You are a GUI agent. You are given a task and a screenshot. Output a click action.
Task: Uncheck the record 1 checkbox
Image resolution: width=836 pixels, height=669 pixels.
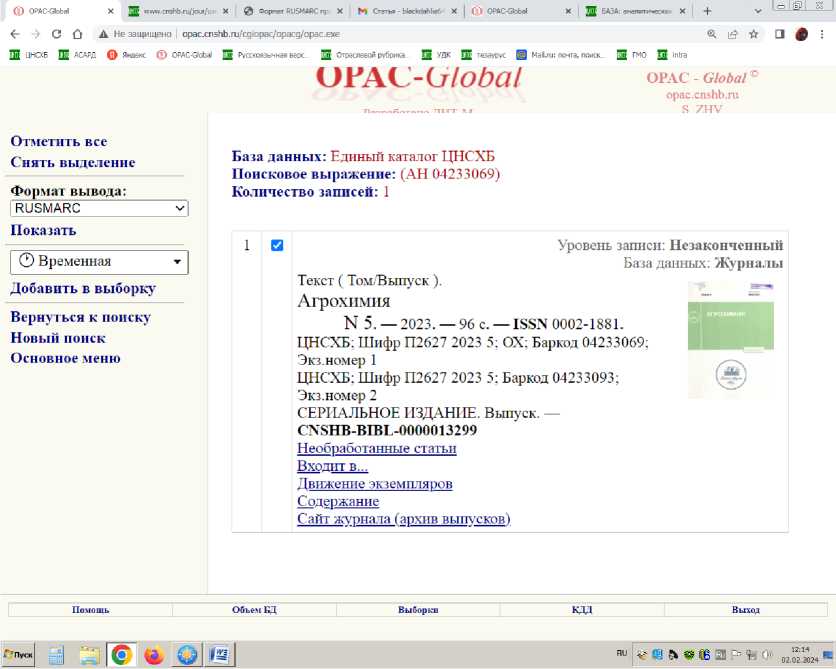click(277, 246)
